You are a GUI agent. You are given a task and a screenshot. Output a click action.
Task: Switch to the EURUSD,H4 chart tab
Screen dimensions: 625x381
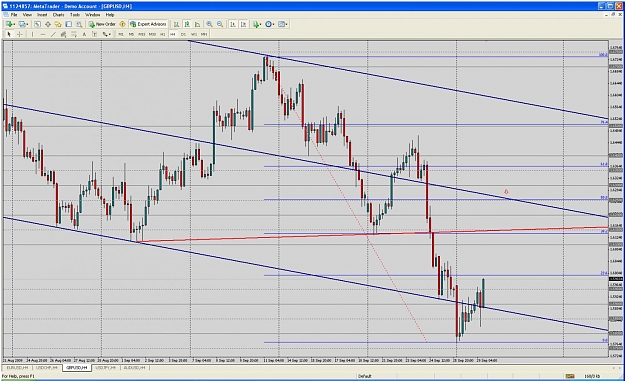pos(17,367)
